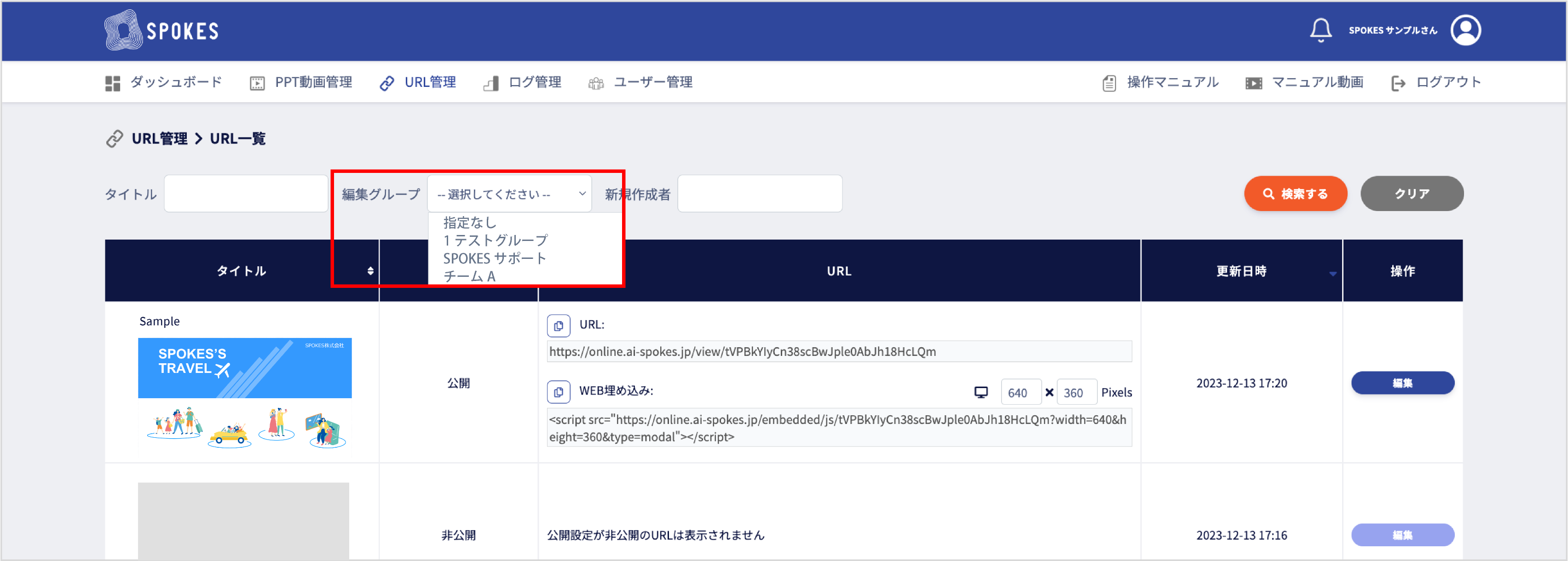
Task: Choose 1 テストグループ option
Action: pyautogui.click(x=496, y=240)
